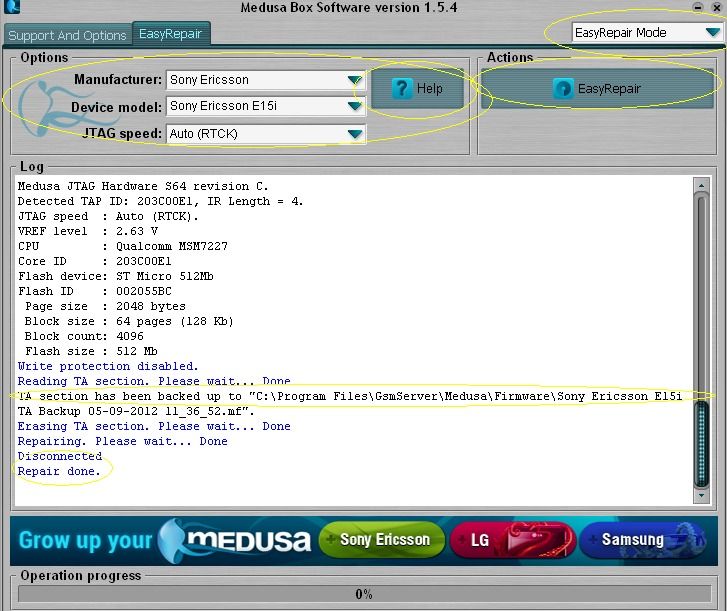Screen dimensions: 727x611
Task: Open the Manufacturer dropdown arrow
Action: [354, 80]
